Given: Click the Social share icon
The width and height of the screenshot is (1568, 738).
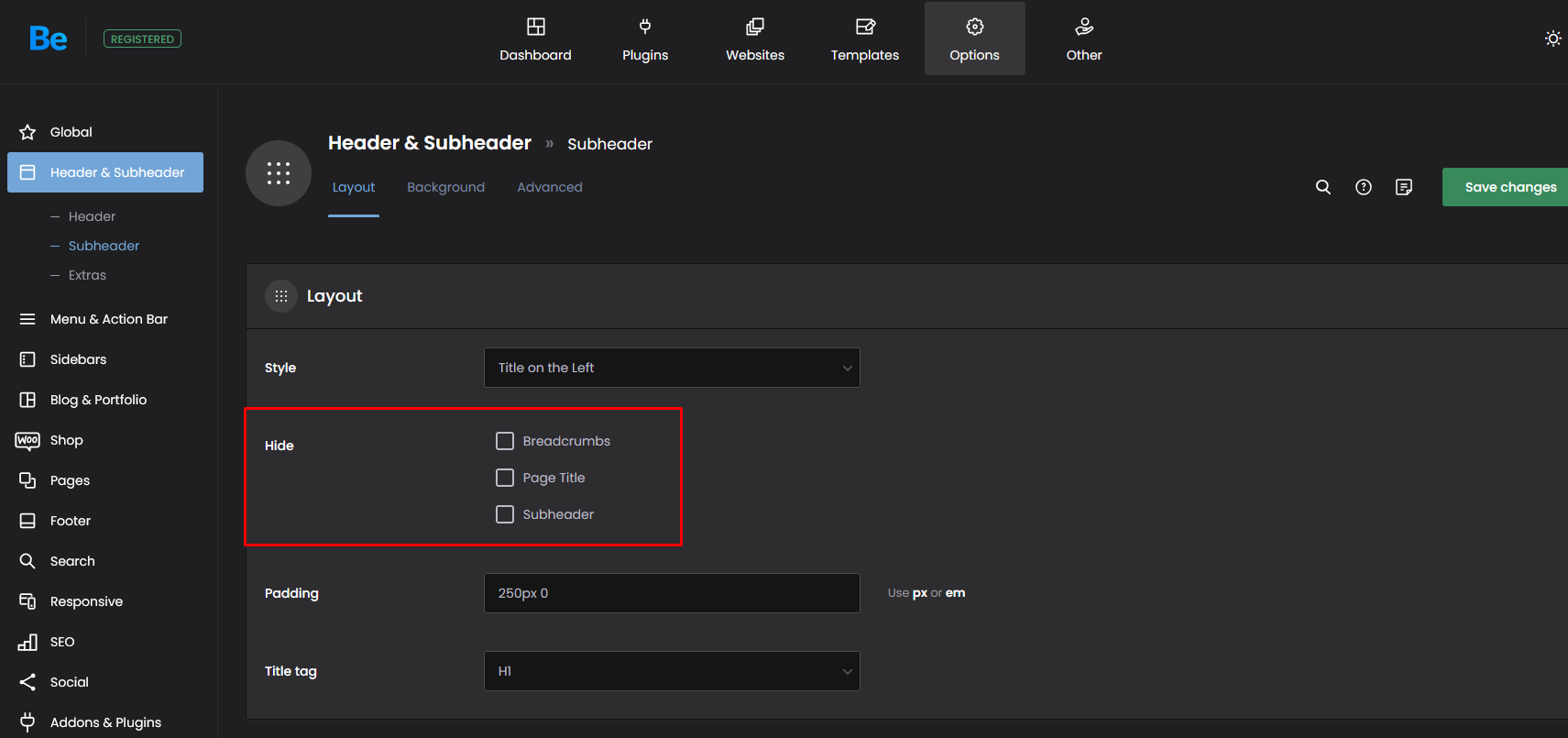Looking at the screenshot, I should (27, 682).
